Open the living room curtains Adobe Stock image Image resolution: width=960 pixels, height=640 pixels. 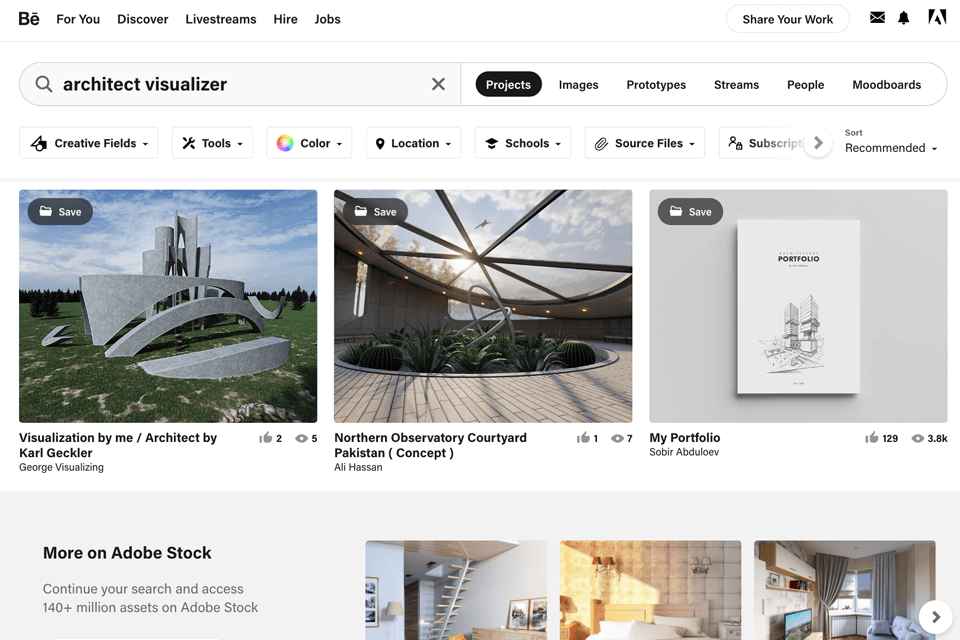(844, 590)
